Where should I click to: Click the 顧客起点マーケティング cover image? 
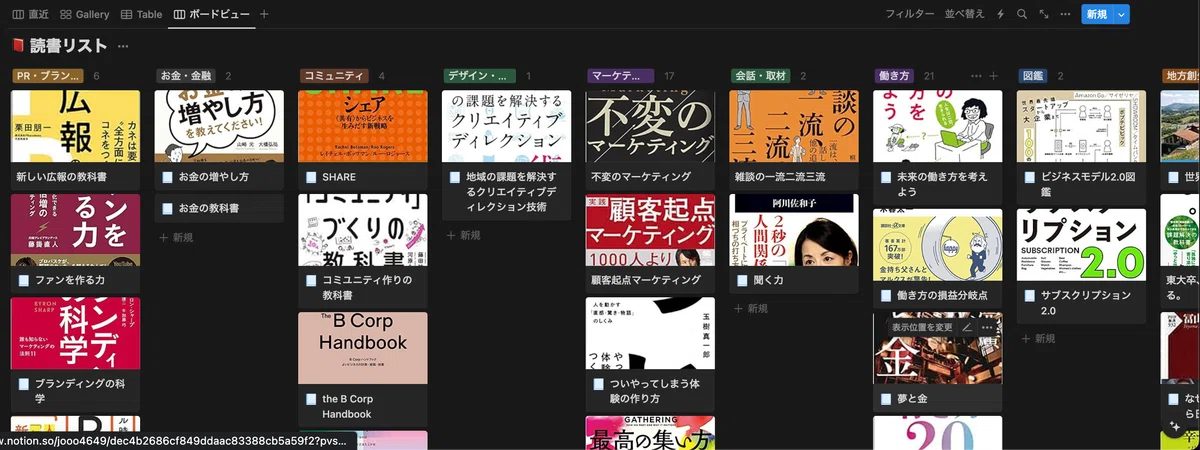(651, 230)
